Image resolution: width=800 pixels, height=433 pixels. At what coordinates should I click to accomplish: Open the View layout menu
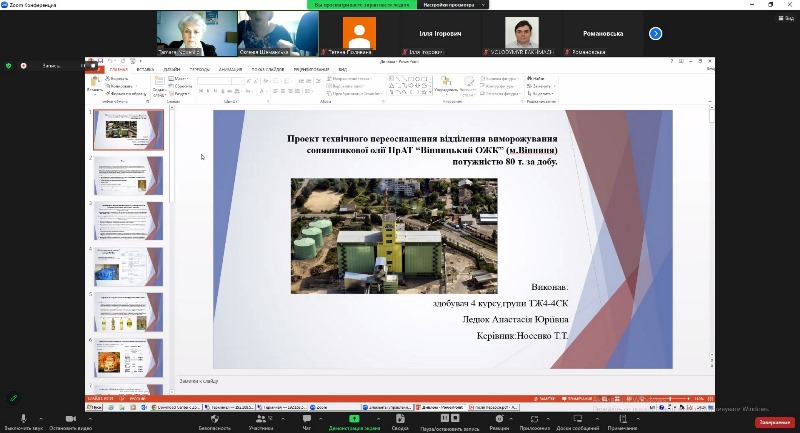[x=788, y=18]
